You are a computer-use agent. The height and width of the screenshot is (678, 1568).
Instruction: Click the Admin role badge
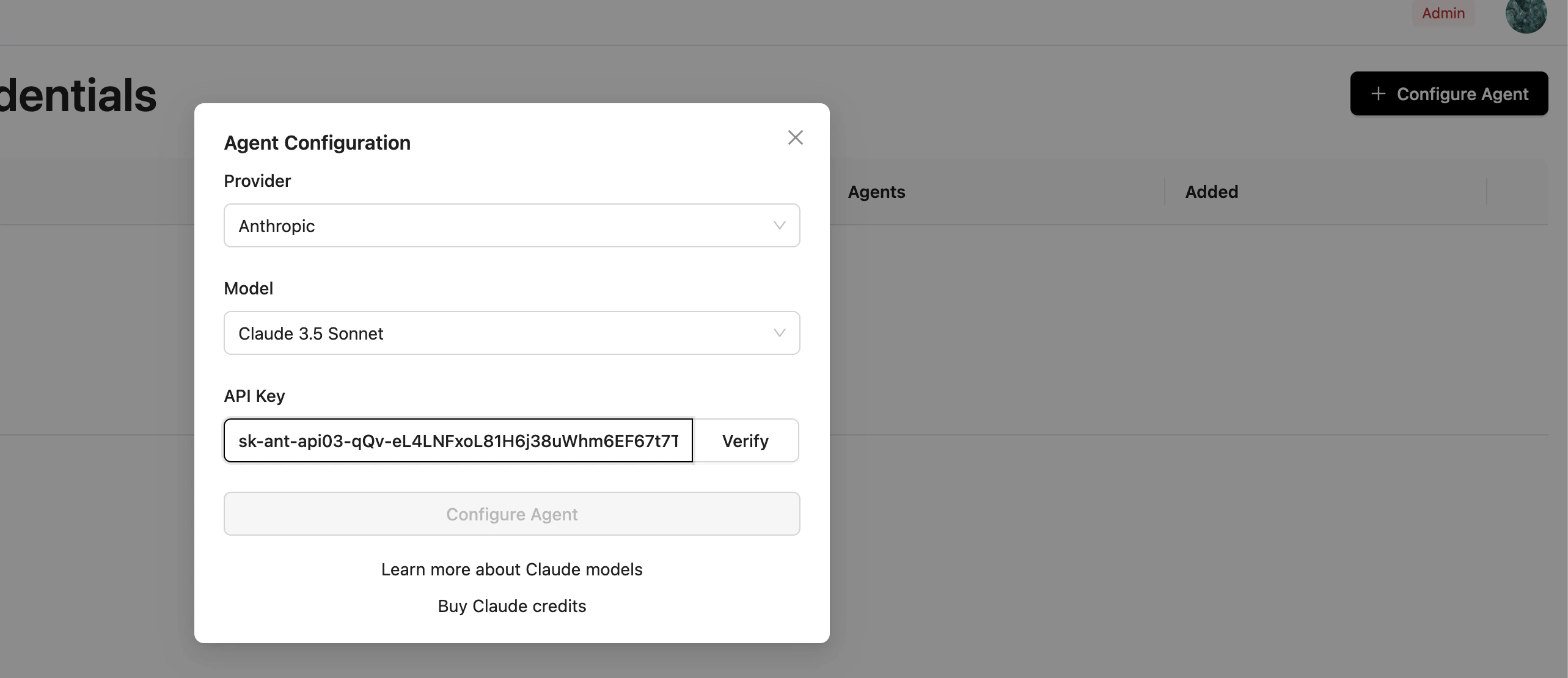(1443, 13)
